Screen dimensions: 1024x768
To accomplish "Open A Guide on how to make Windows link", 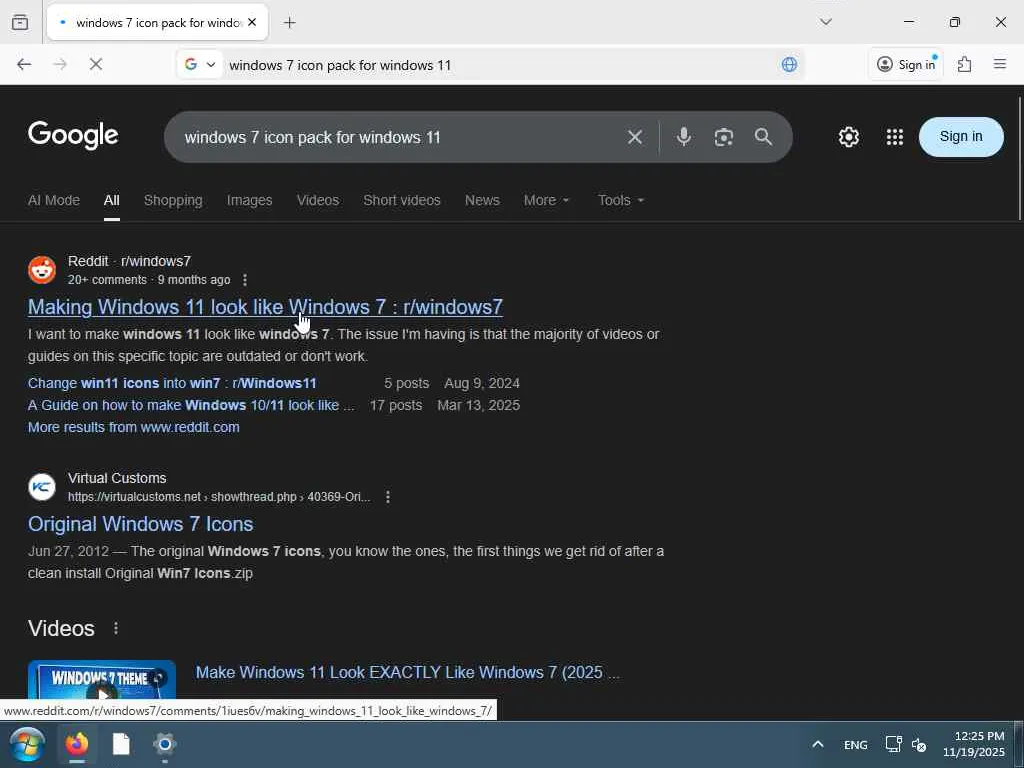I will 191,406.
